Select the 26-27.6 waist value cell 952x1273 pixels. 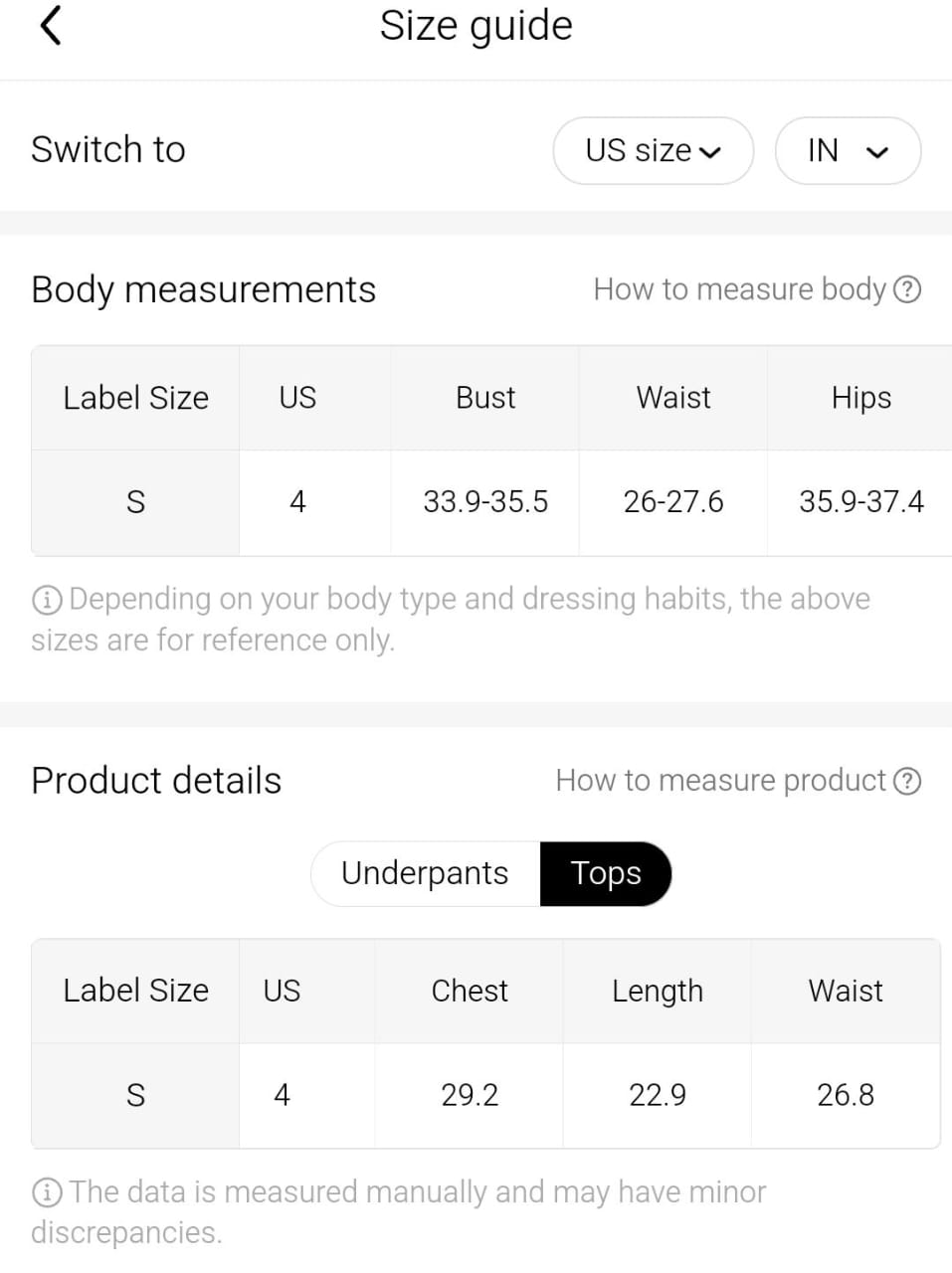673,501
